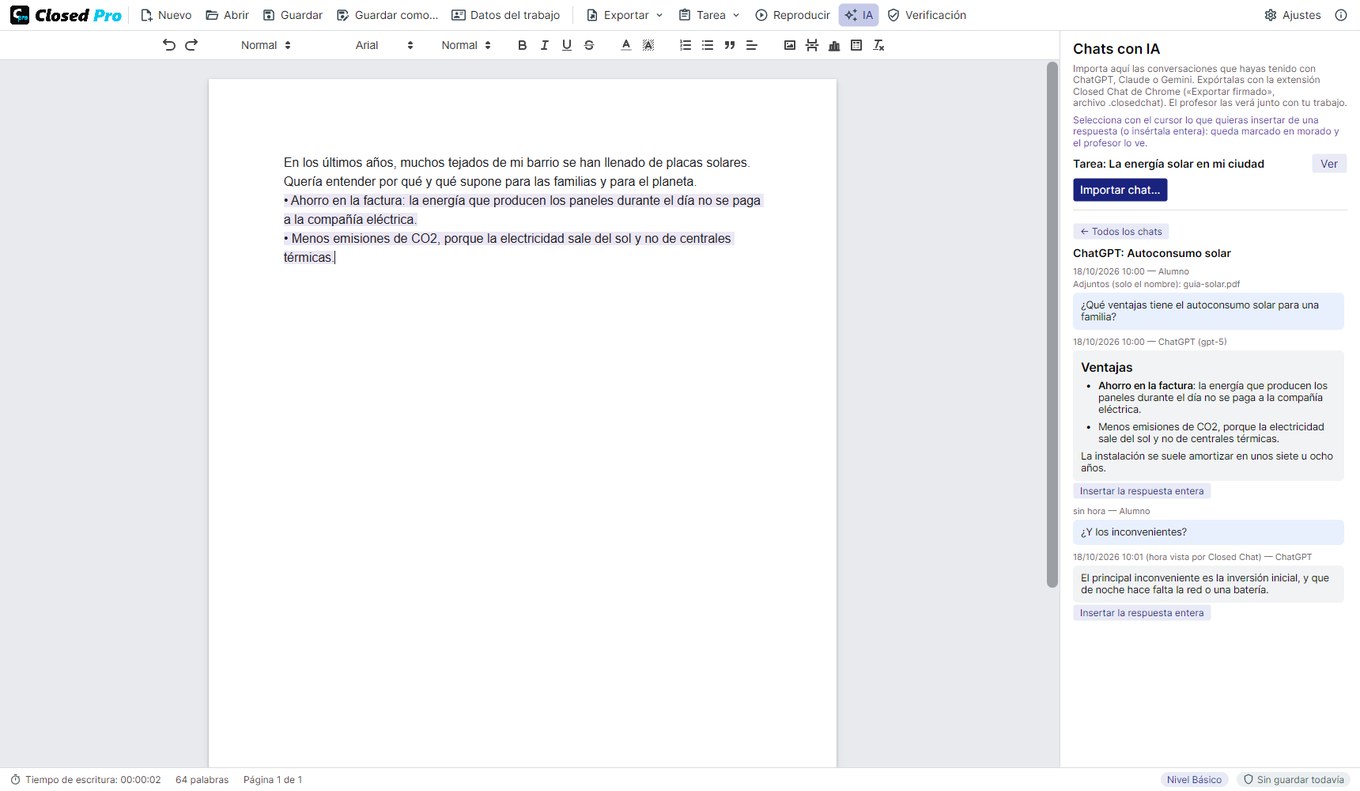Open the Arial font dropdown
1360x791 pixels.
click(384, 45)
